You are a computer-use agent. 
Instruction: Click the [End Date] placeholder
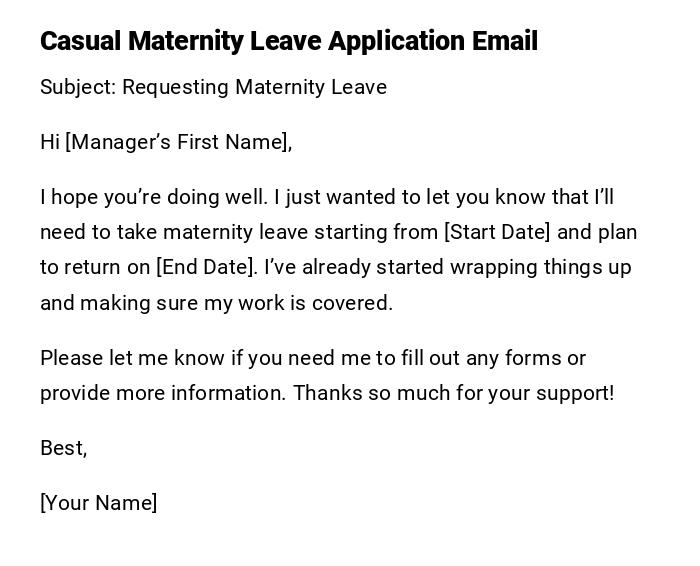206,267
